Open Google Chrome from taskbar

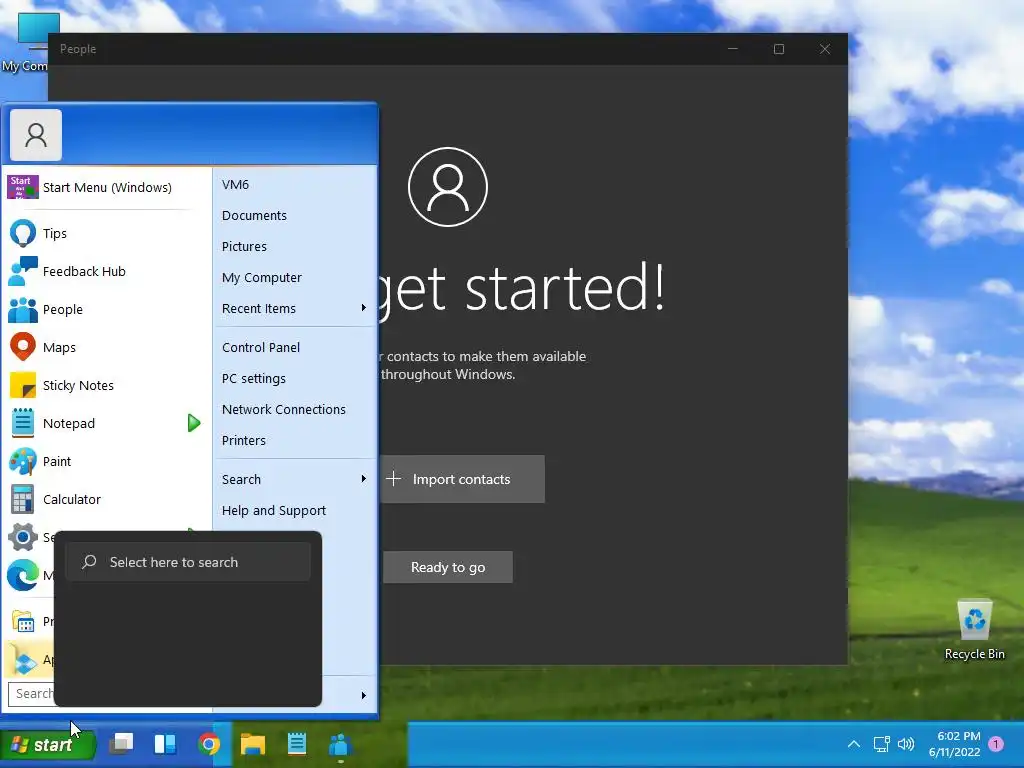(209, 744)
